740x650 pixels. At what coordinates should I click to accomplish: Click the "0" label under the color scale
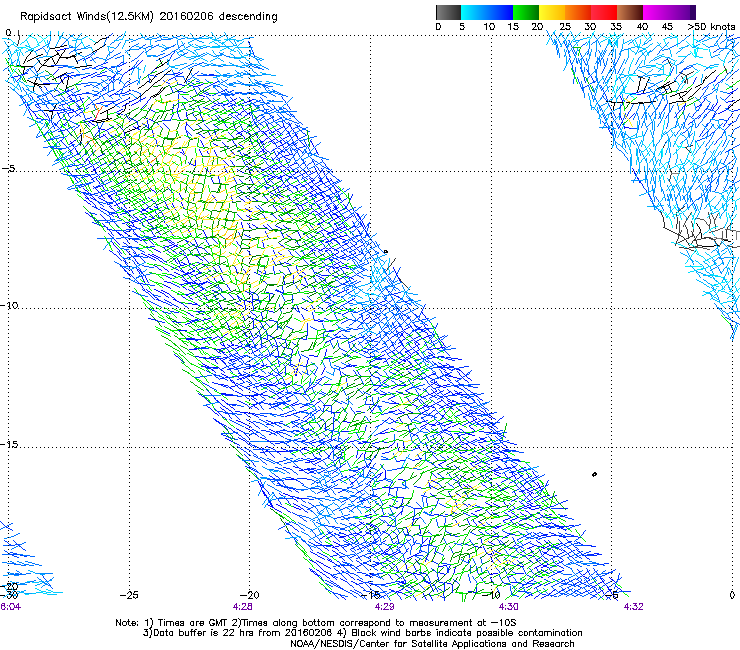click(x=438, y=26)
